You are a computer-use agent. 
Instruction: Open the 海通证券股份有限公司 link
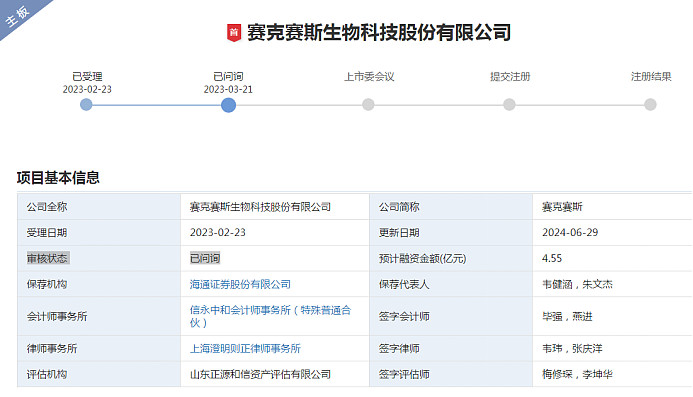[240, 284]
